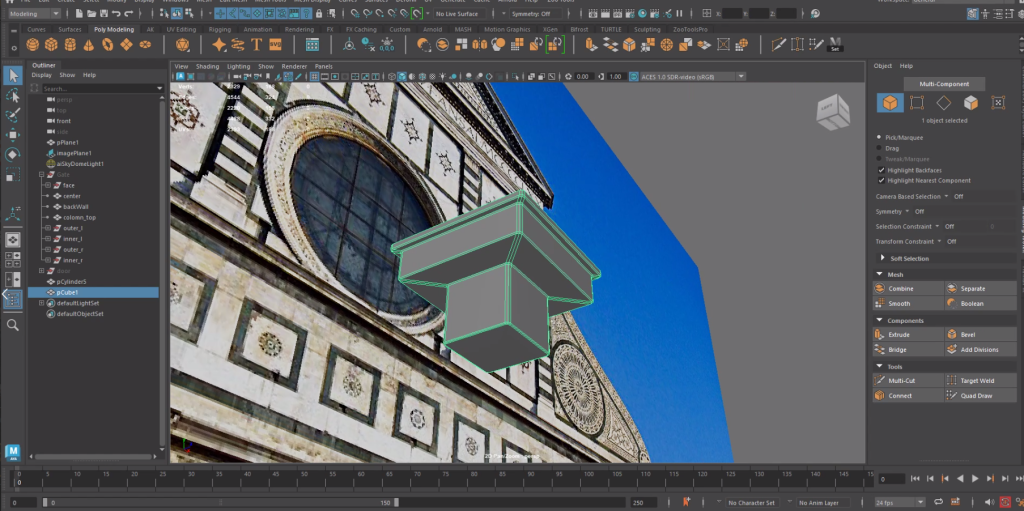The width and height of the screenshot is (1024, 511).
Task: Switch to the UV Editing shelf tab
Action: point(181,29)
